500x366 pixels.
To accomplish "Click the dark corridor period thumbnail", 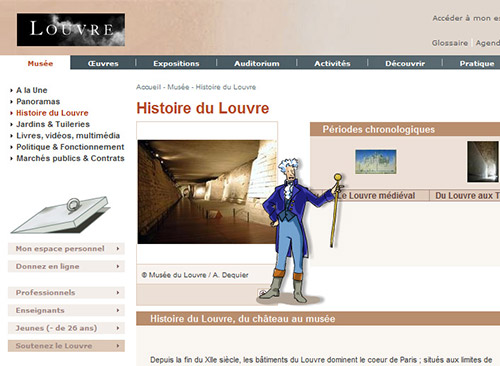I will [x=483, y=162].
